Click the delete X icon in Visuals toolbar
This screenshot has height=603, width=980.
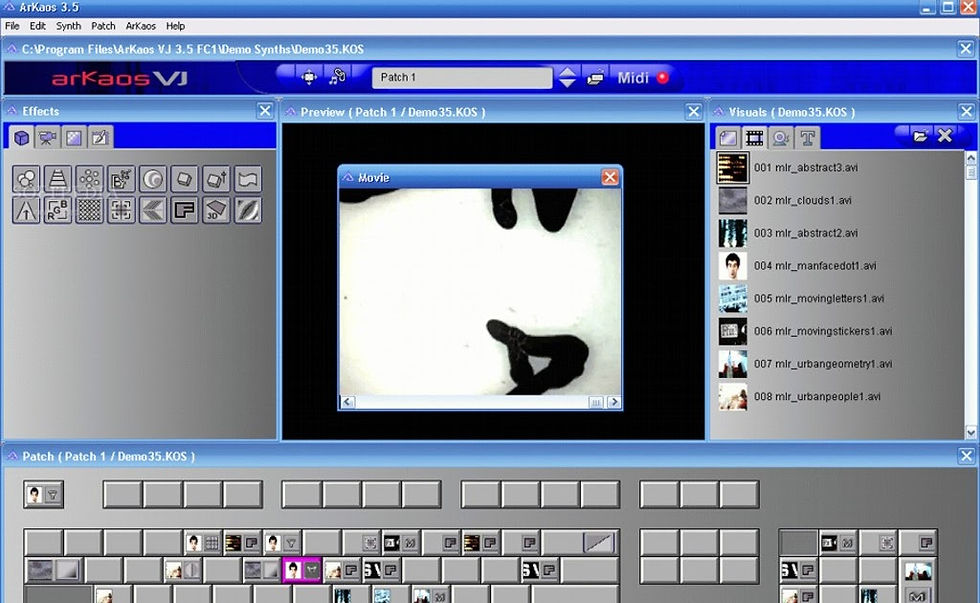pyautogui.click(x=945, y=136)
